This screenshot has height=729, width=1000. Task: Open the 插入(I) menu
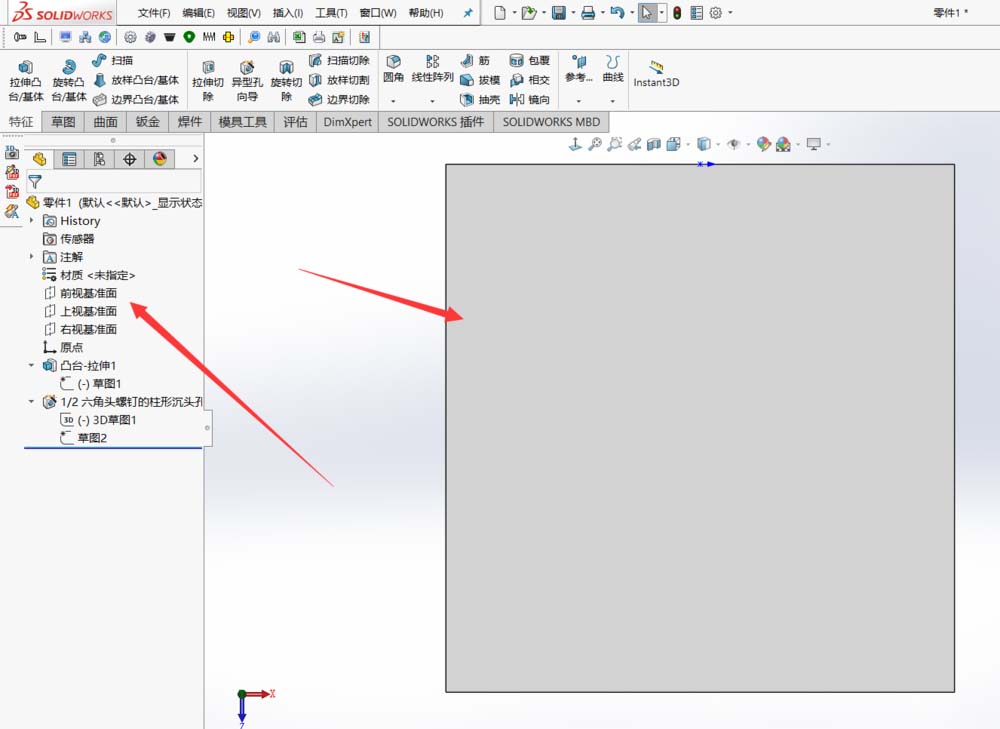tap(286, 13)
